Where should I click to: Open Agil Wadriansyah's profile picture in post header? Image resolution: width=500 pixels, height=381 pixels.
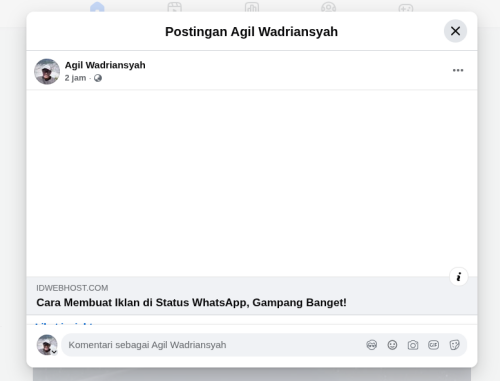[47, 71]
